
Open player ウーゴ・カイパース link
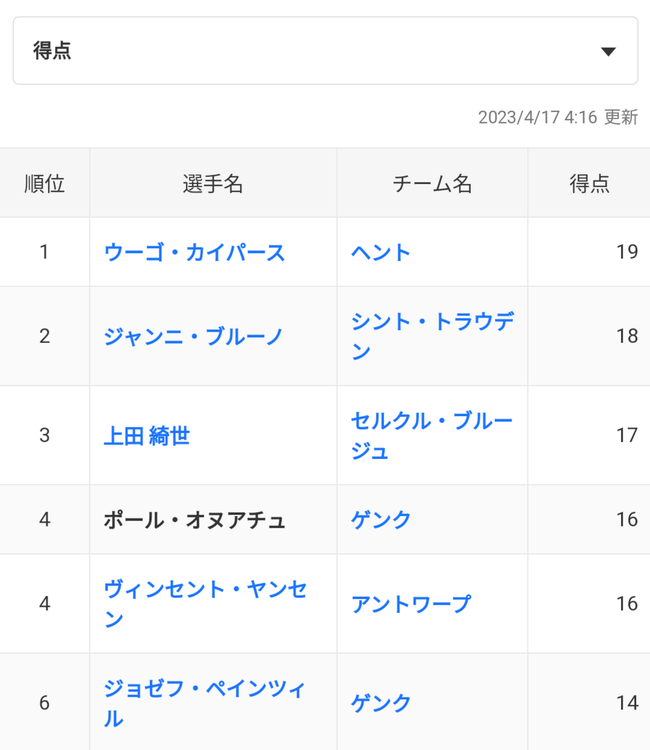click(x=195, y=252)
